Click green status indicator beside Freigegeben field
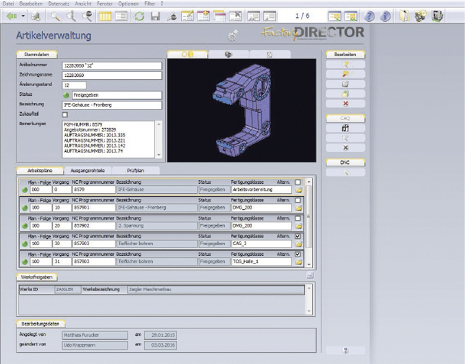Viewport: 465px width, 364px height. click(x=66, y=95)
